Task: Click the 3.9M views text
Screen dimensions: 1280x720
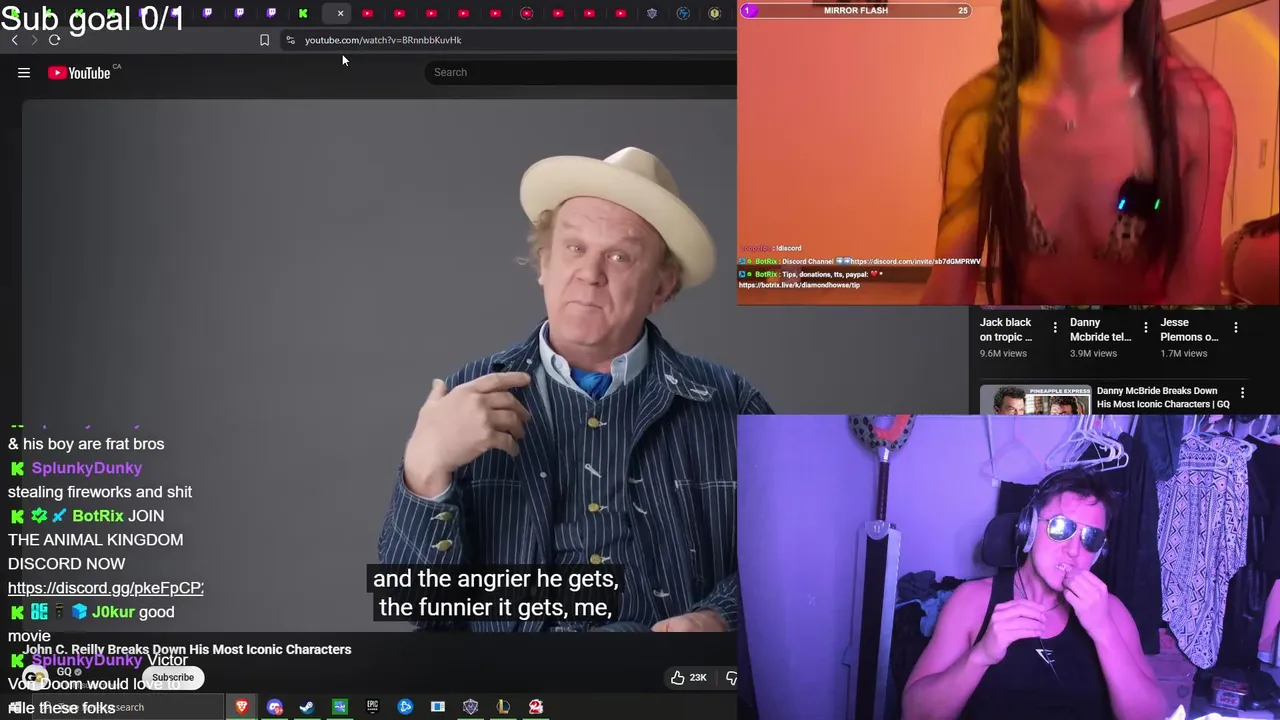Action: [x=1093, y=353]
